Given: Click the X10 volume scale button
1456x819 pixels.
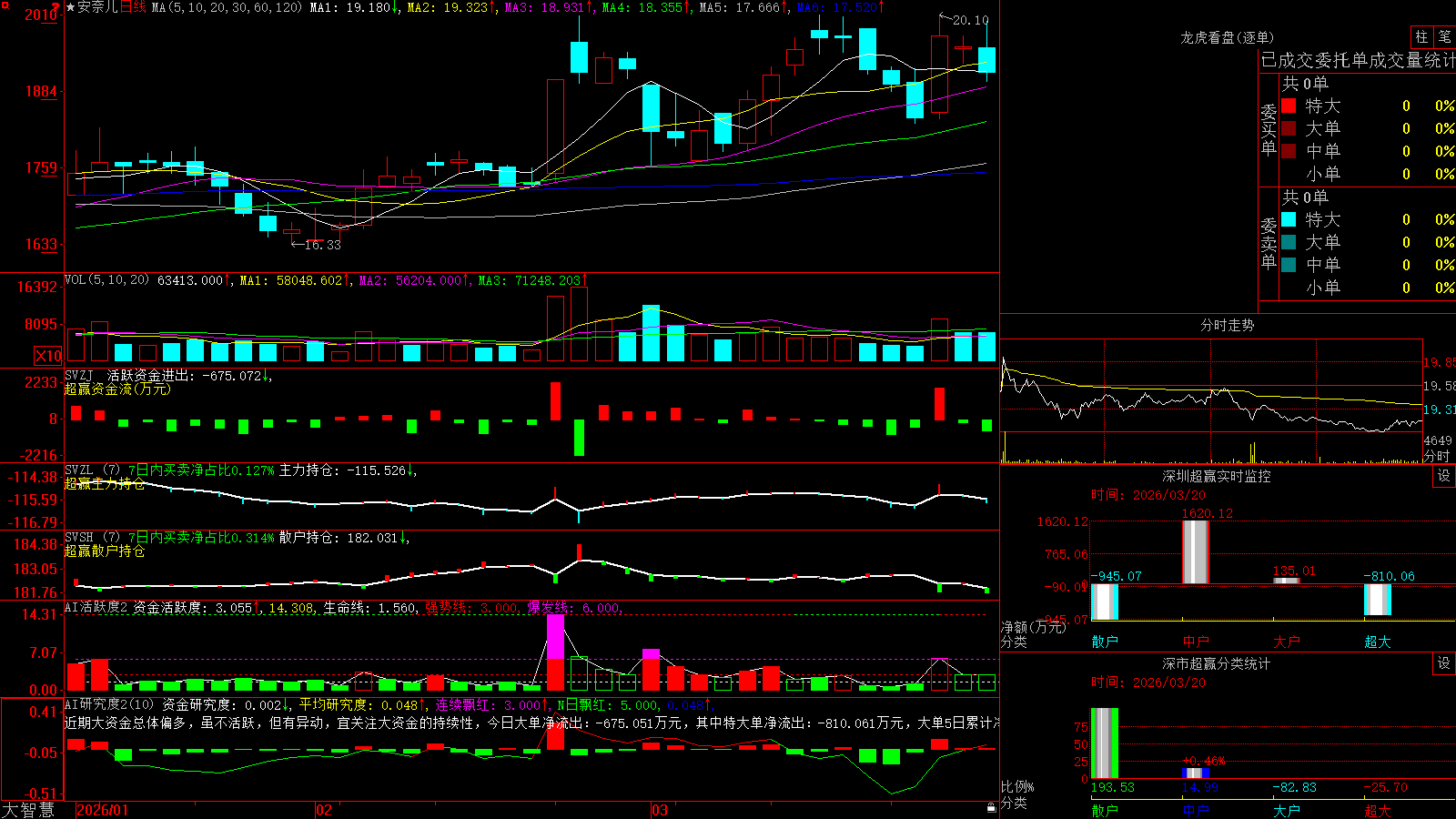Looking at the screenshot, I should pyautogui.click(x=48, y=356).
